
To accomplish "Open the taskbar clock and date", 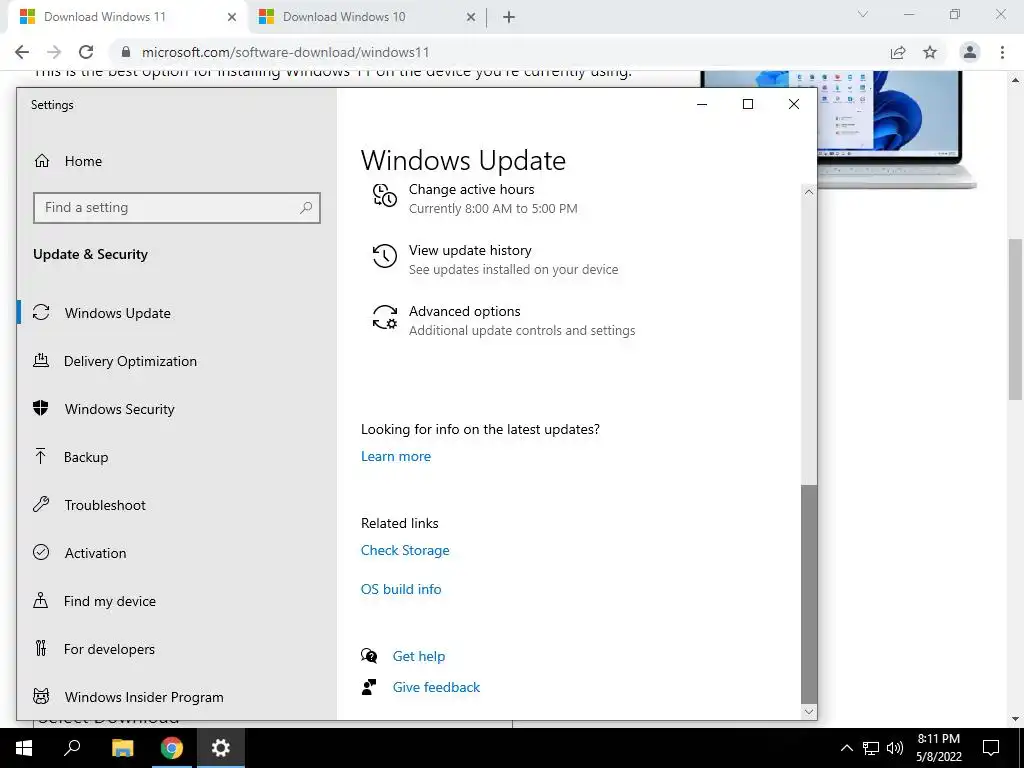I will click(938, 748).
